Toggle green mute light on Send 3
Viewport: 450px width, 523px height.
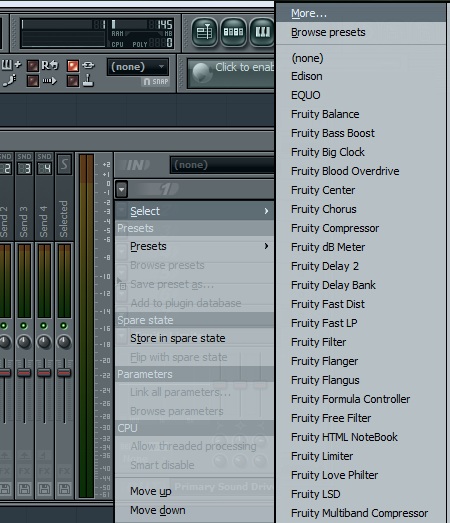click(x=24, y=326)
